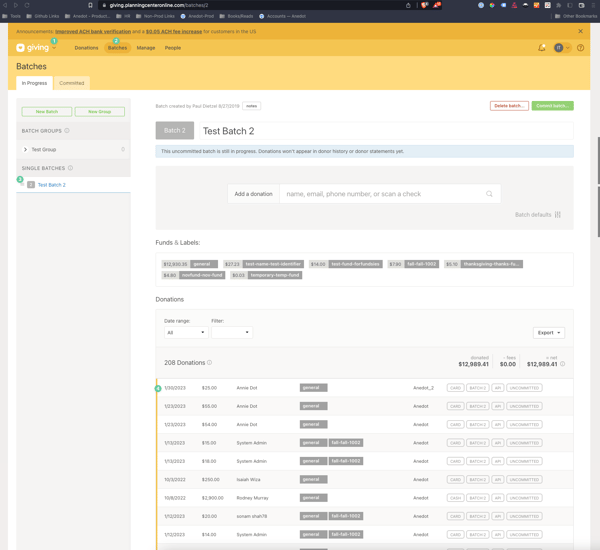Click the gray Batch 2 badge
The image size is (600, 550).
coord(174,131)
